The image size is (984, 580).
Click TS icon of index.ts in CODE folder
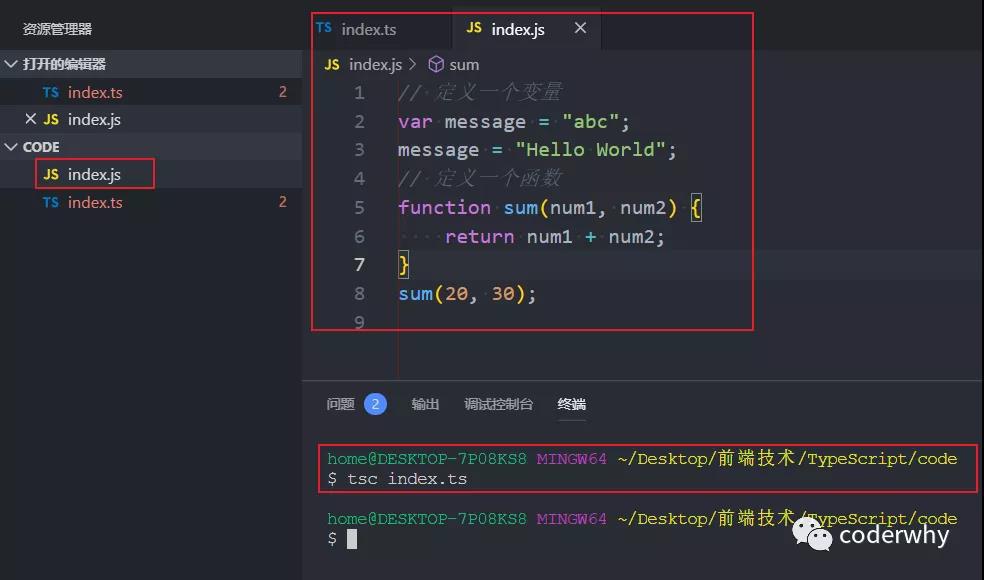point(51,202)
